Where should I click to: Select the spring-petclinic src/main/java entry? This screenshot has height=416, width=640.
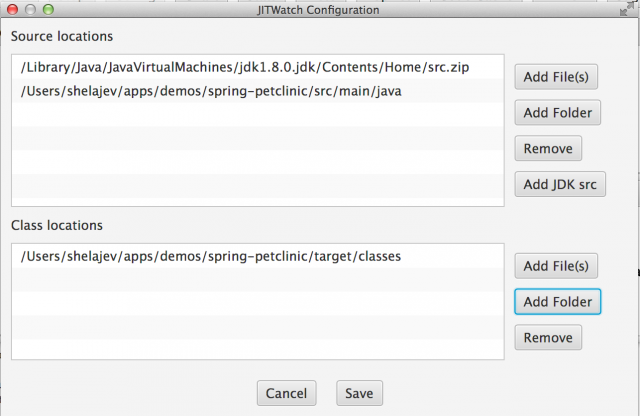[x=258, y=91]
